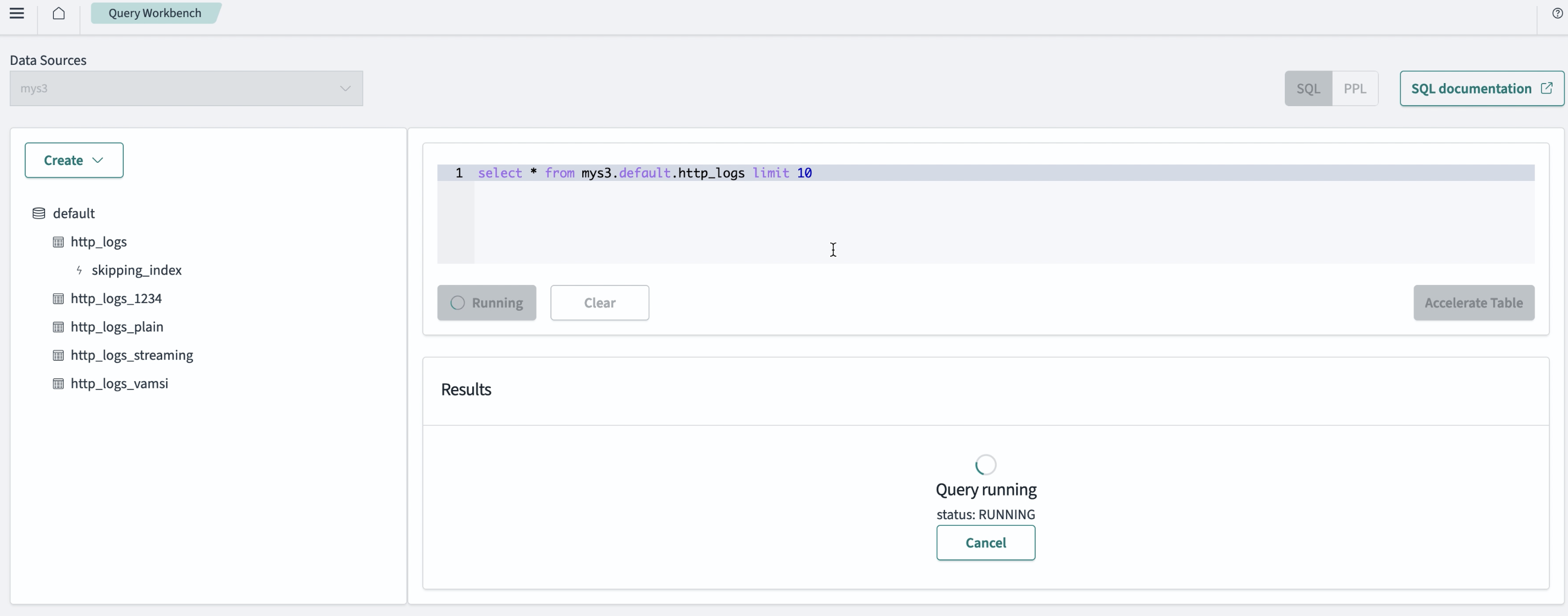Click the table icon next to http_logs_vamsi
This screenshot has width=1568, height=616.
(x=58, y=384)
